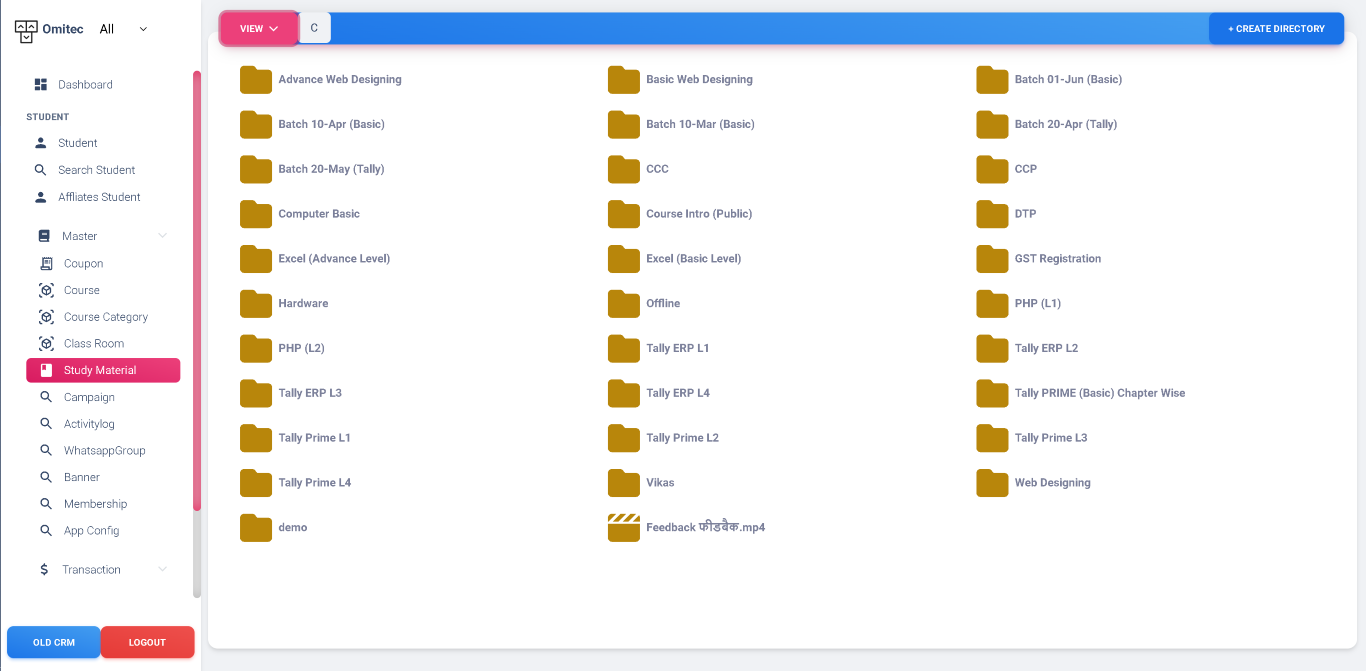The image size is (1366, 671).
Task: Click the Class Room sidebar icon
Action: click(46, 344)
